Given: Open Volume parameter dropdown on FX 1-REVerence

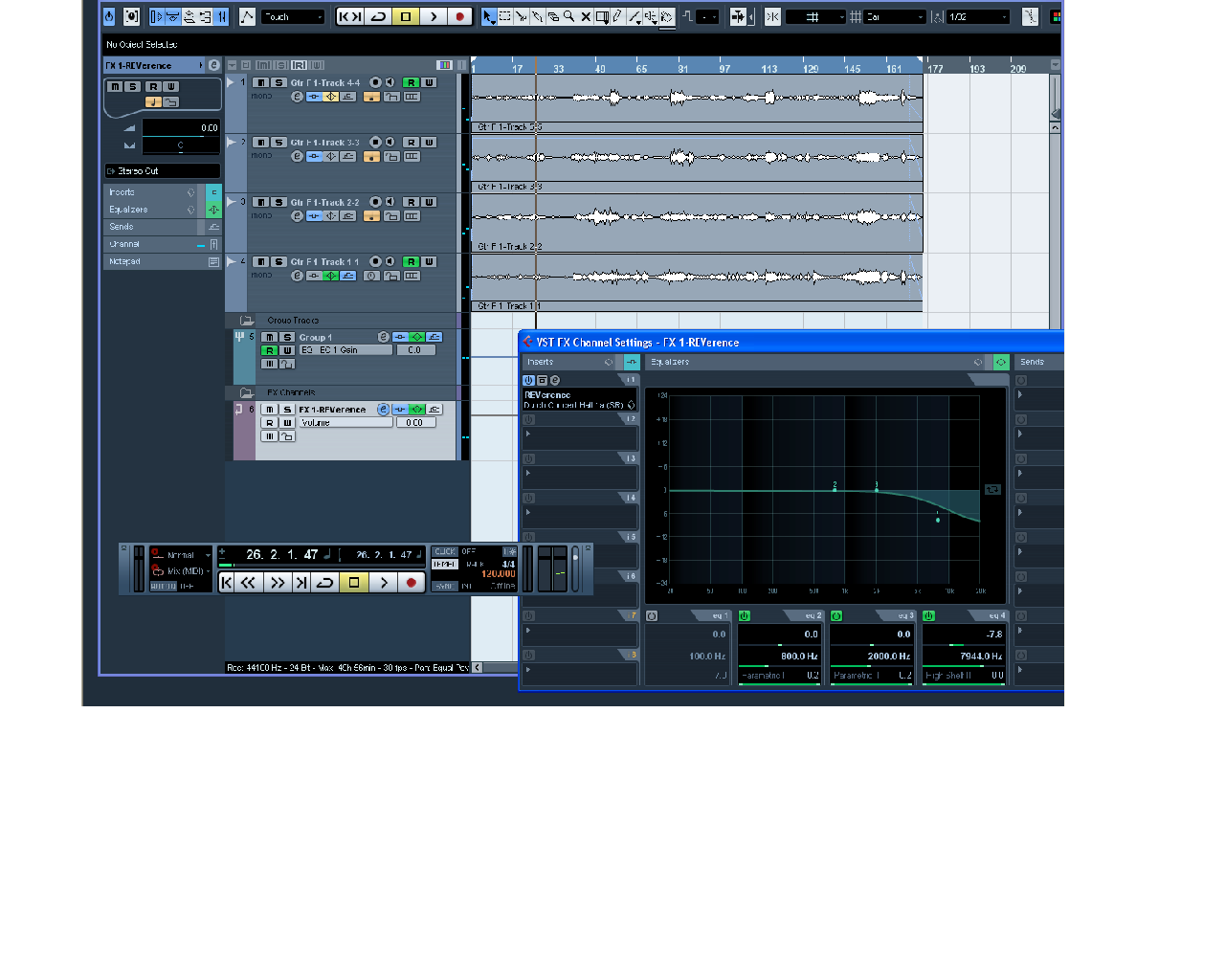Looking at the screenshot, I should coord(345,422).
